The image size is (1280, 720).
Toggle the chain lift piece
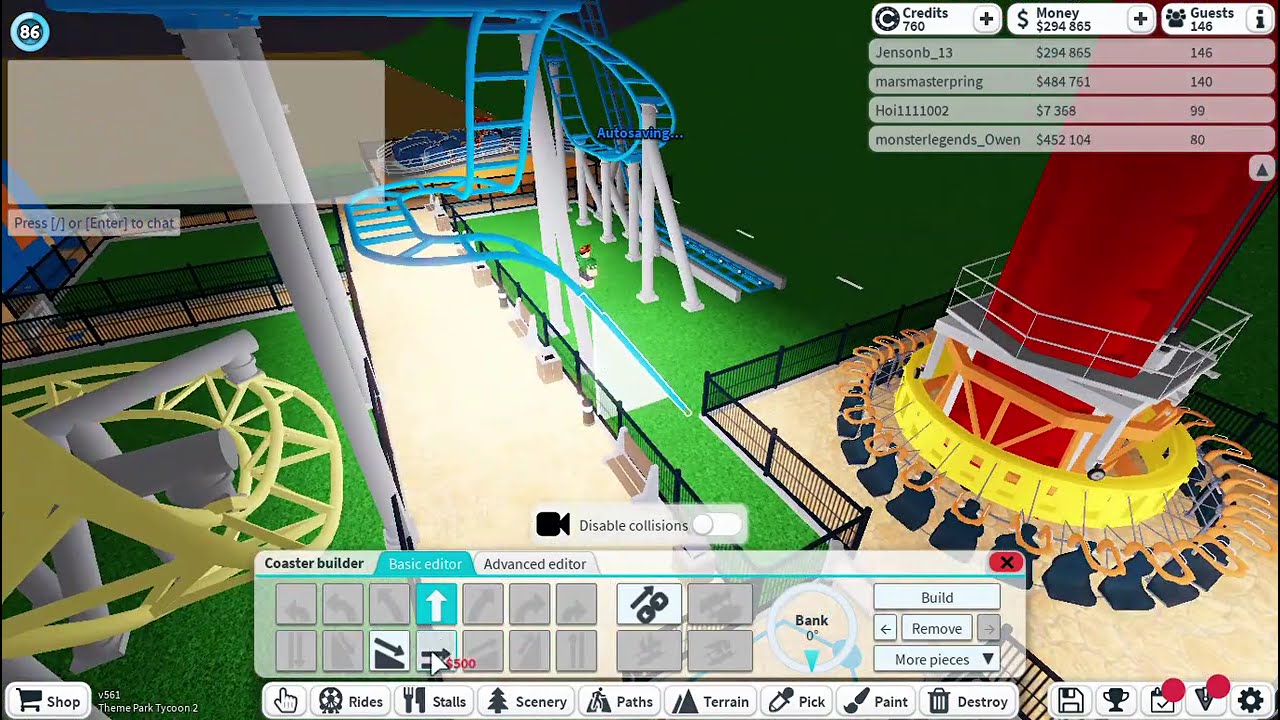coord(649,604)
